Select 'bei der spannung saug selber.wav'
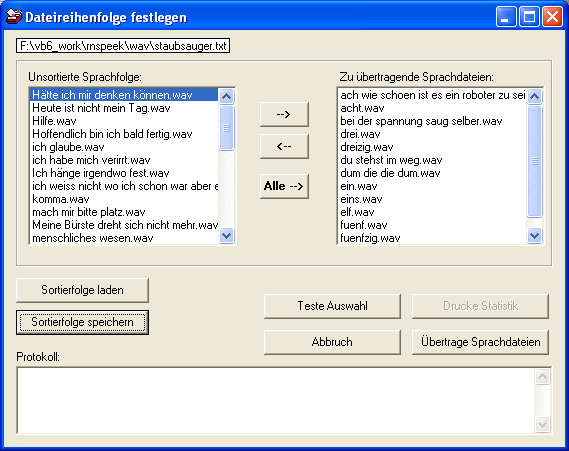The image size is (569, 451). pyautogui.click(x=432, y=121)
